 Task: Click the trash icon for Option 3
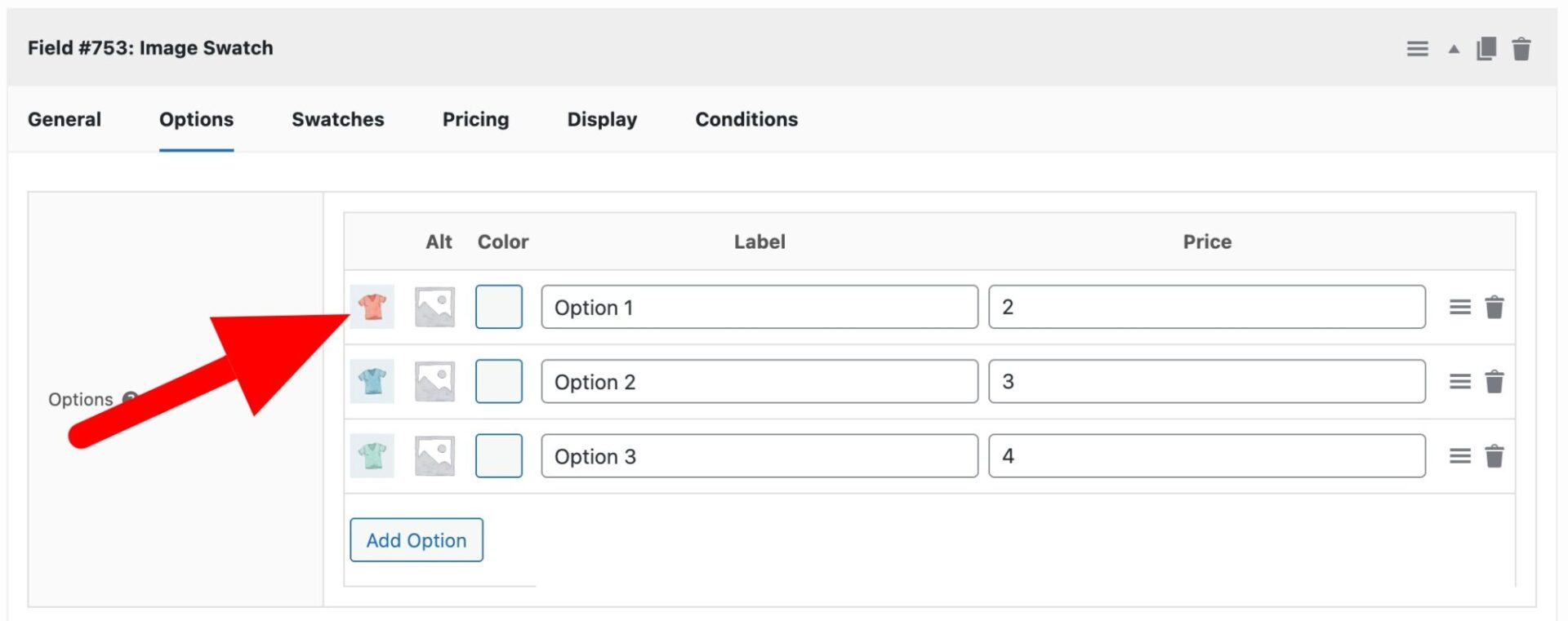[x=1494, y=456]
